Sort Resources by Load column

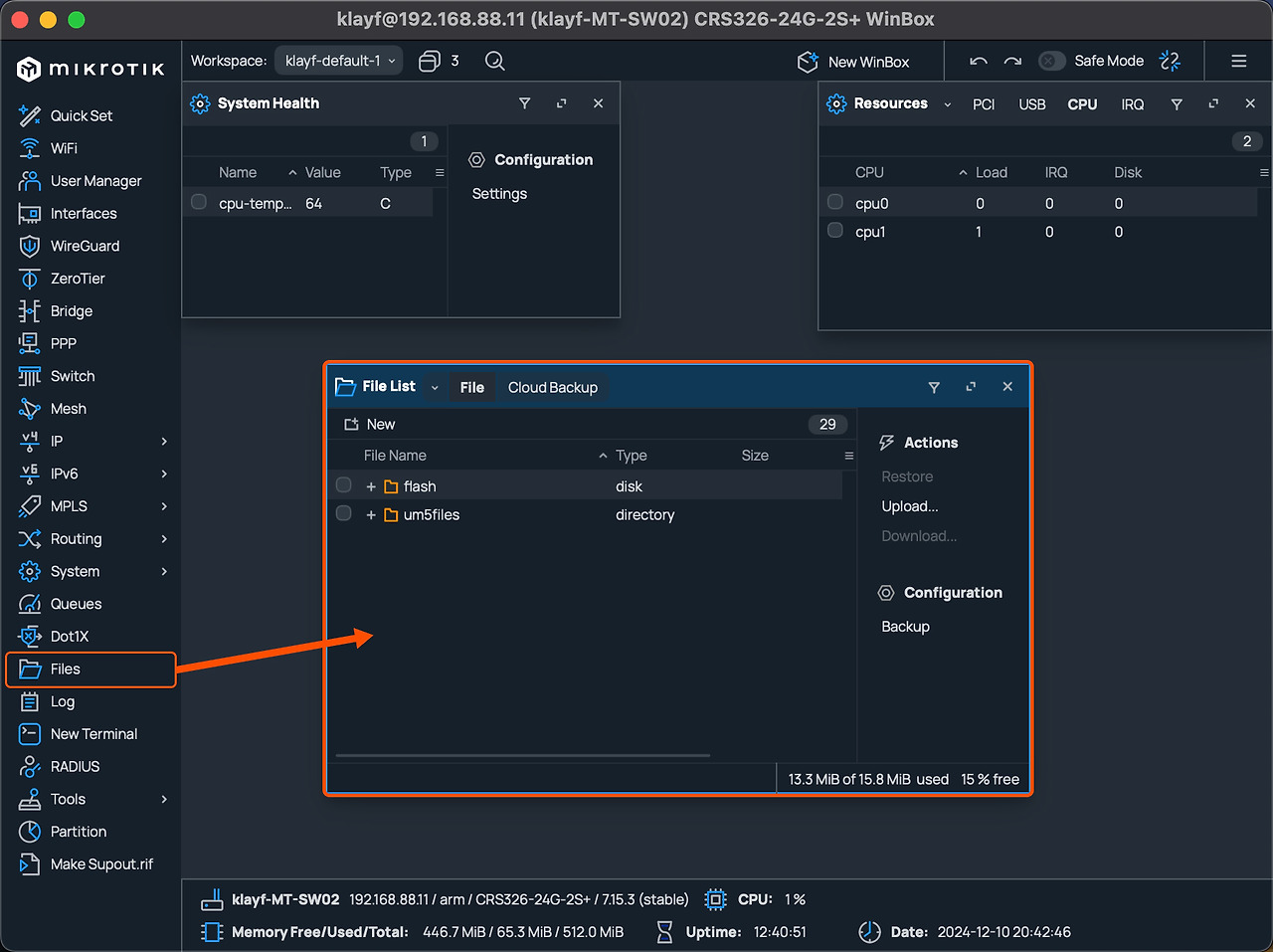991,172
